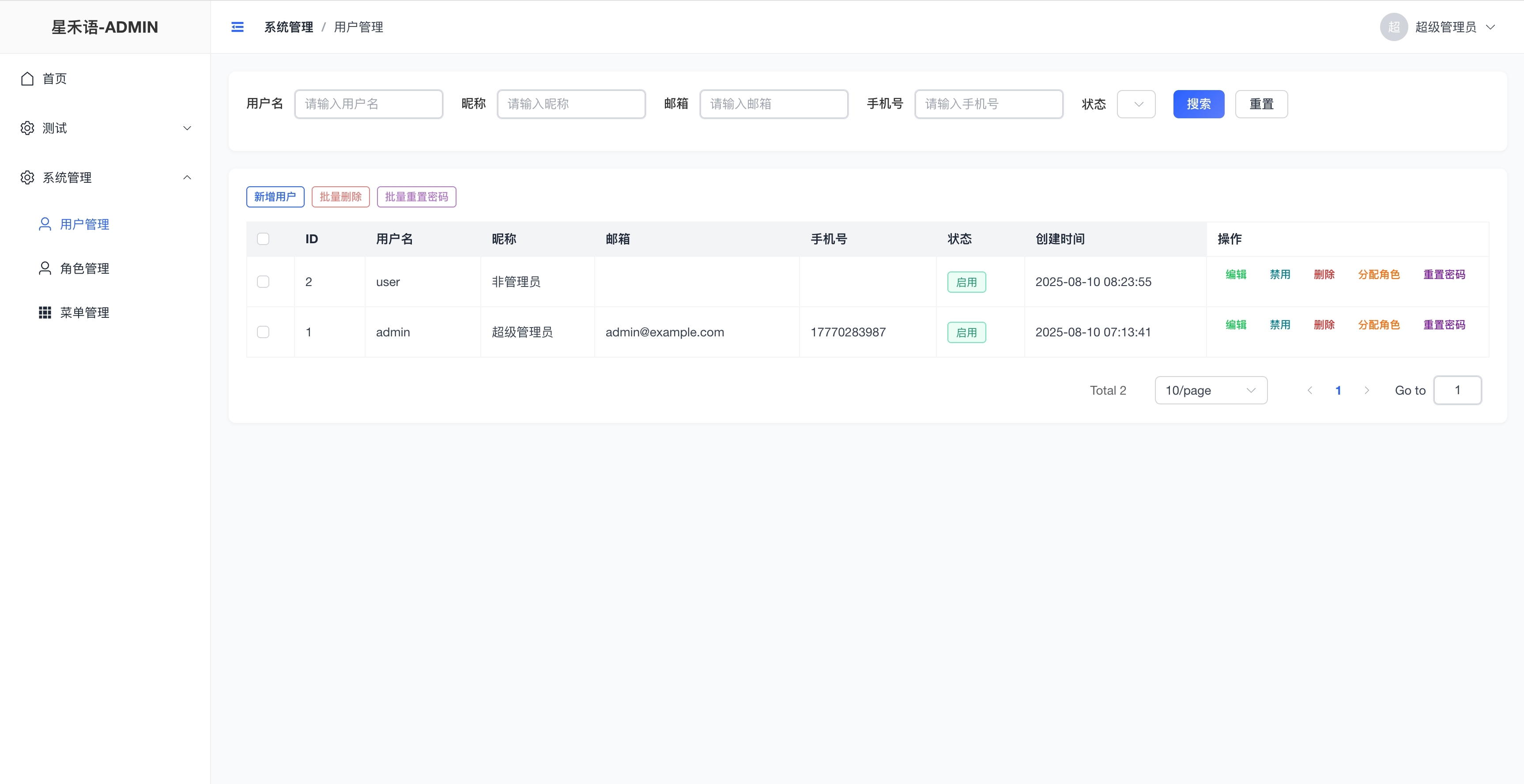Screen dimensions: 1524x784
Task: Toggle the sidebar collapse hamburger icon
Action: (x=237, y=27)
